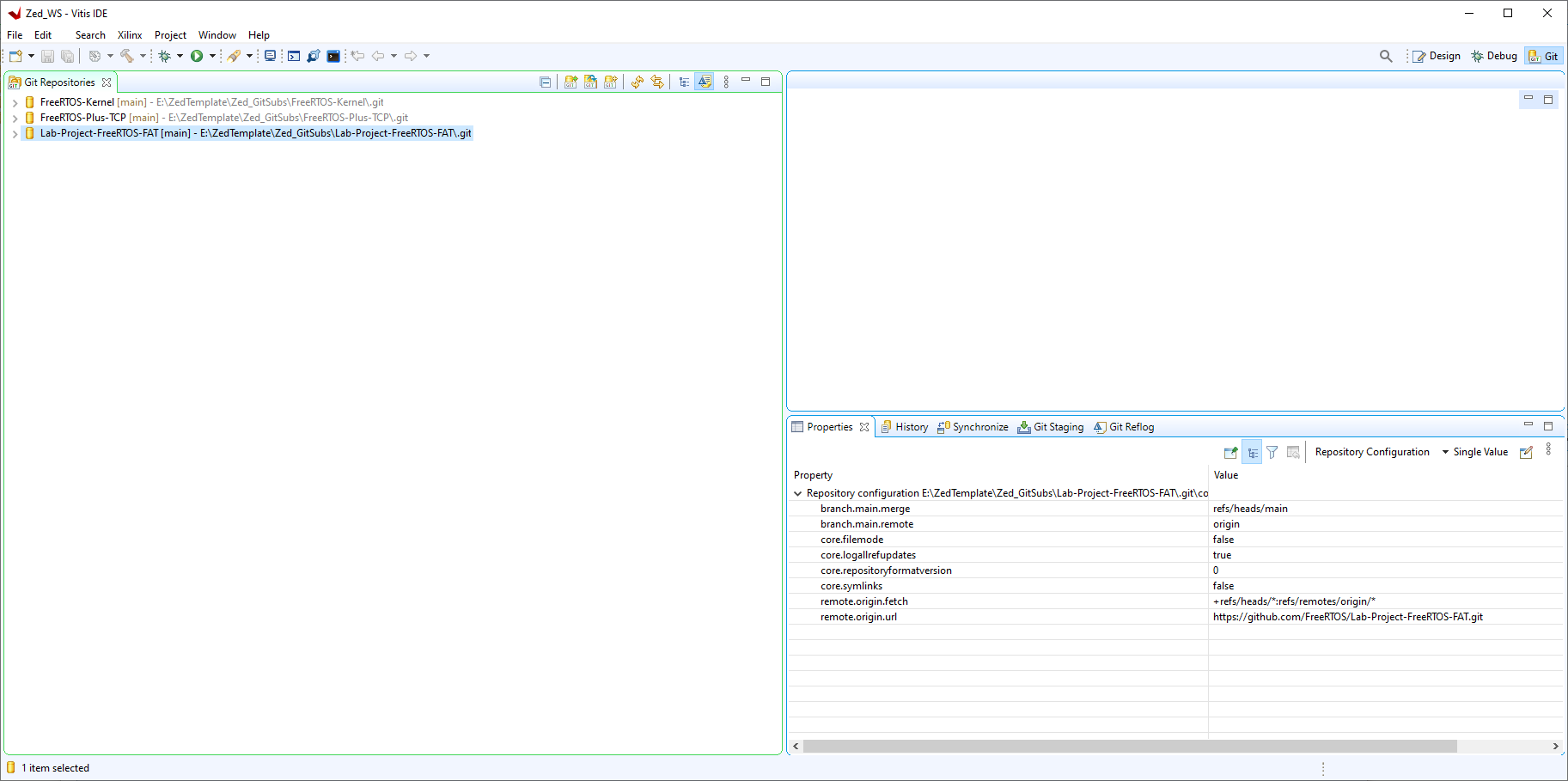Expand the Lab-Project-FreeRTOS-FAT repository node
1568x781 pixels.
point(15,133)
